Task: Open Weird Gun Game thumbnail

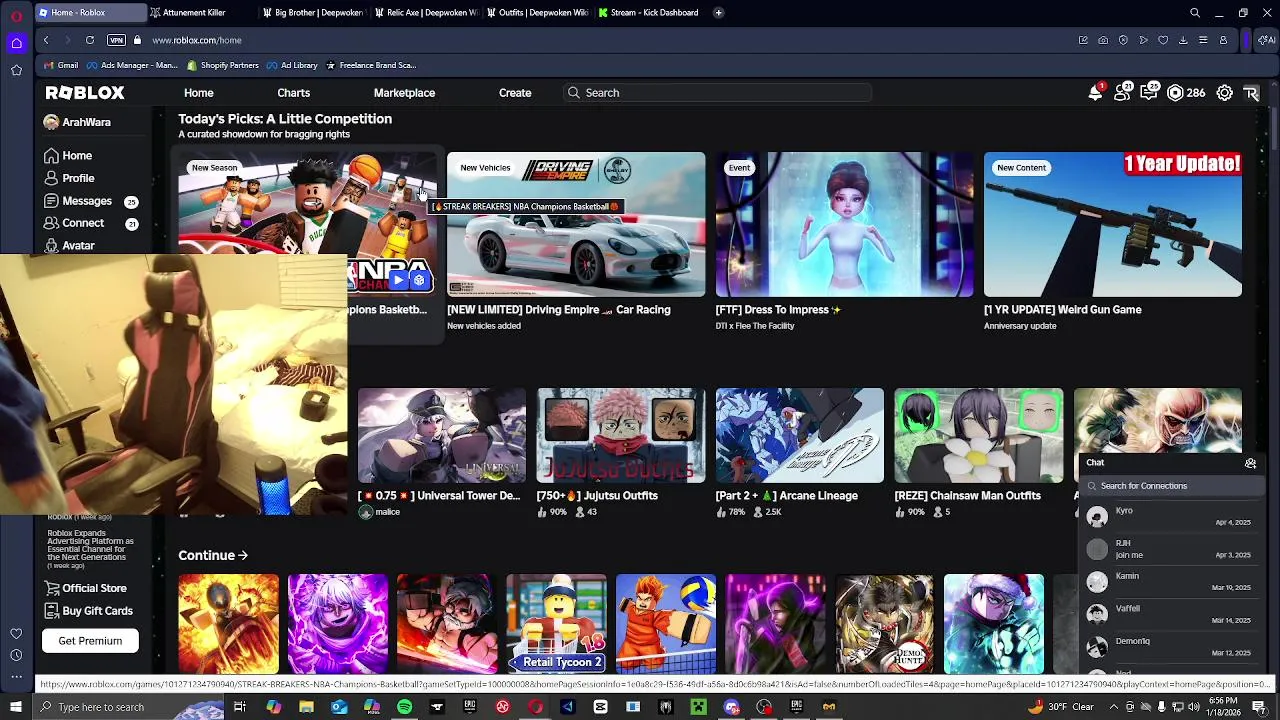Action: (1113, 225)
